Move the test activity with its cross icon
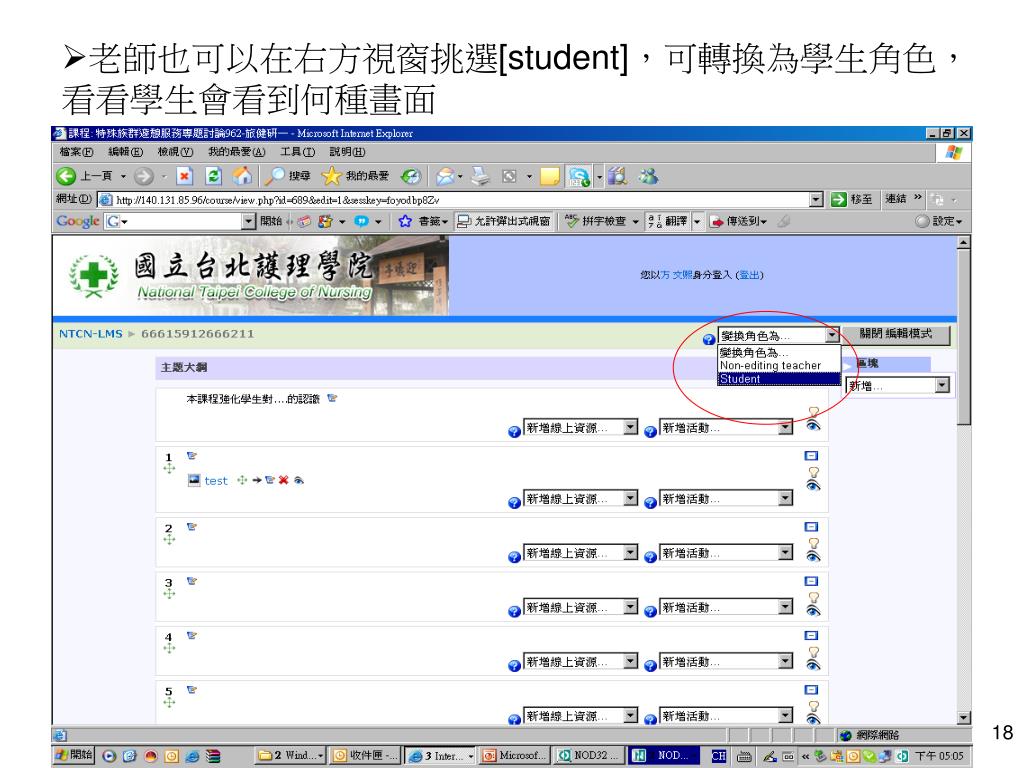 (x=242, y=480)
